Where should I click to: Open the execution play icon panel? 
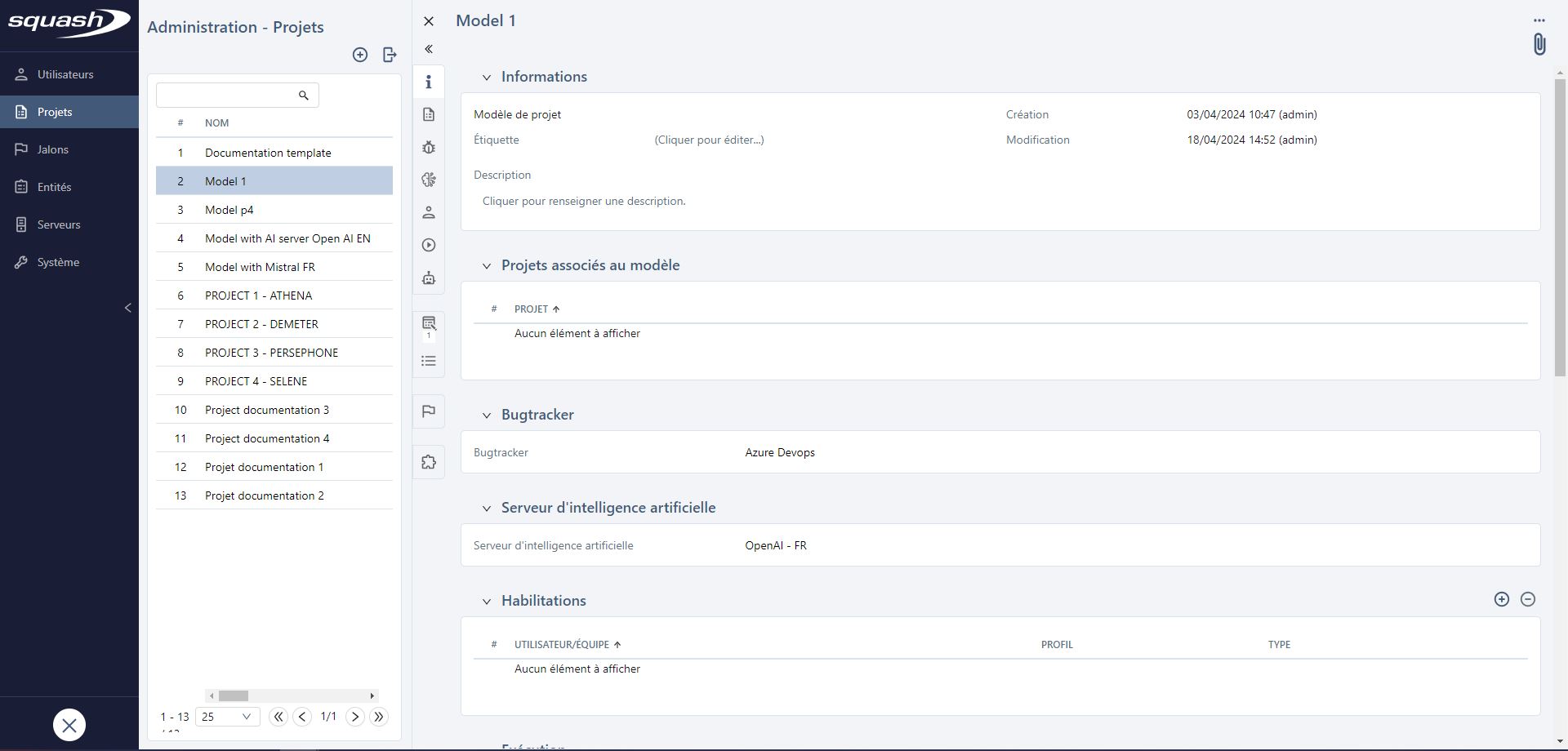click(429, 245)
